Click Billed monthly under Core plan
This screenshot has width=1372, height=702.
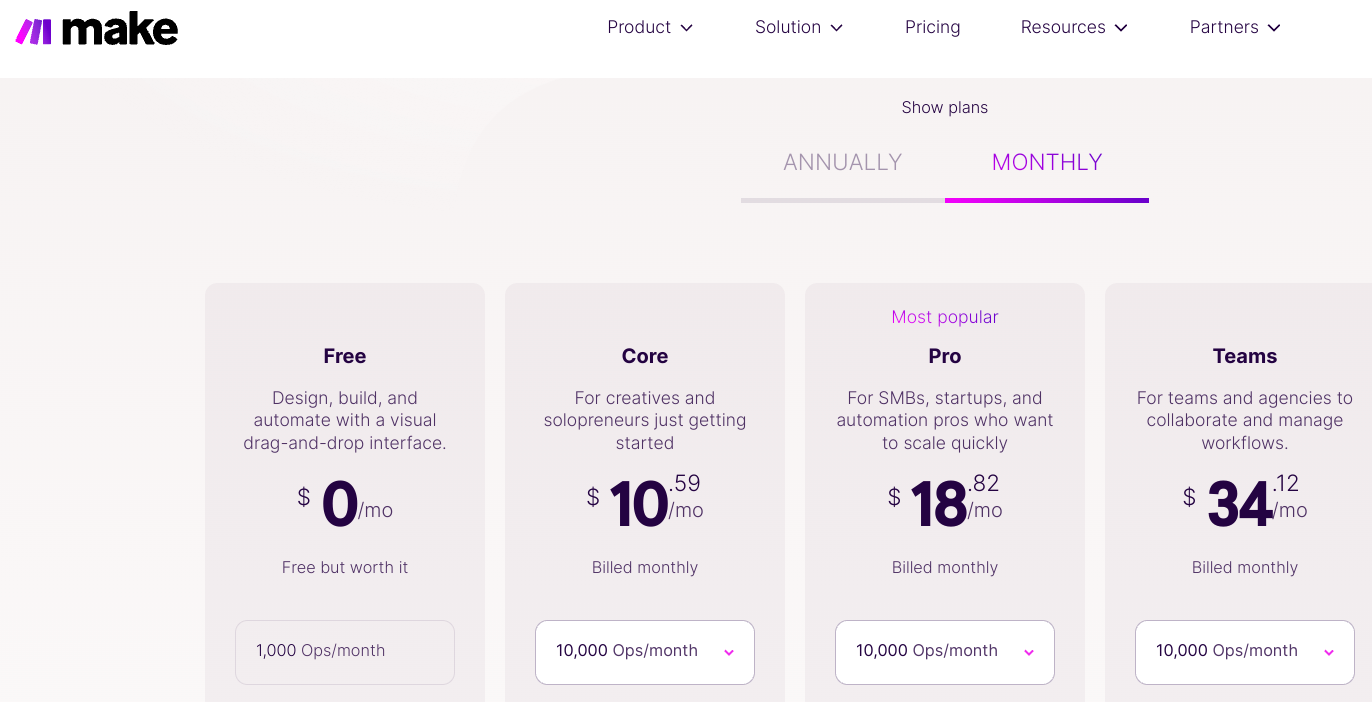645,567
